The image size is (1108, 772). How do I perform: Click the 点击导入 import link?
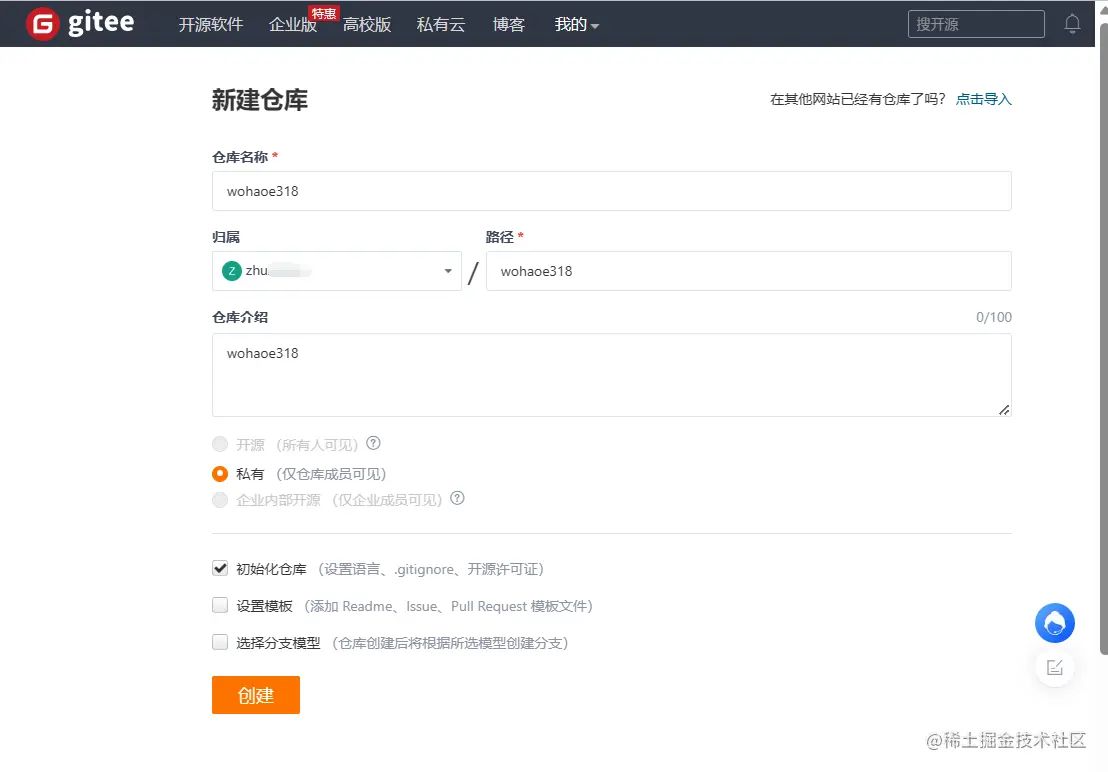tap(984, 99)
